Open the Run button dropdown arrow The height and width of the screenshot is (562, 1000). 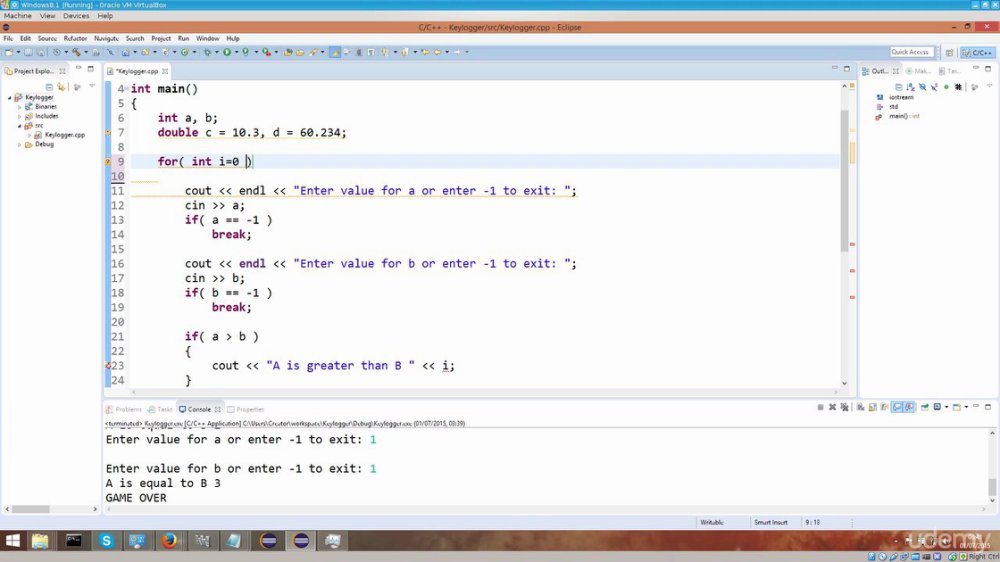(236, 52)
